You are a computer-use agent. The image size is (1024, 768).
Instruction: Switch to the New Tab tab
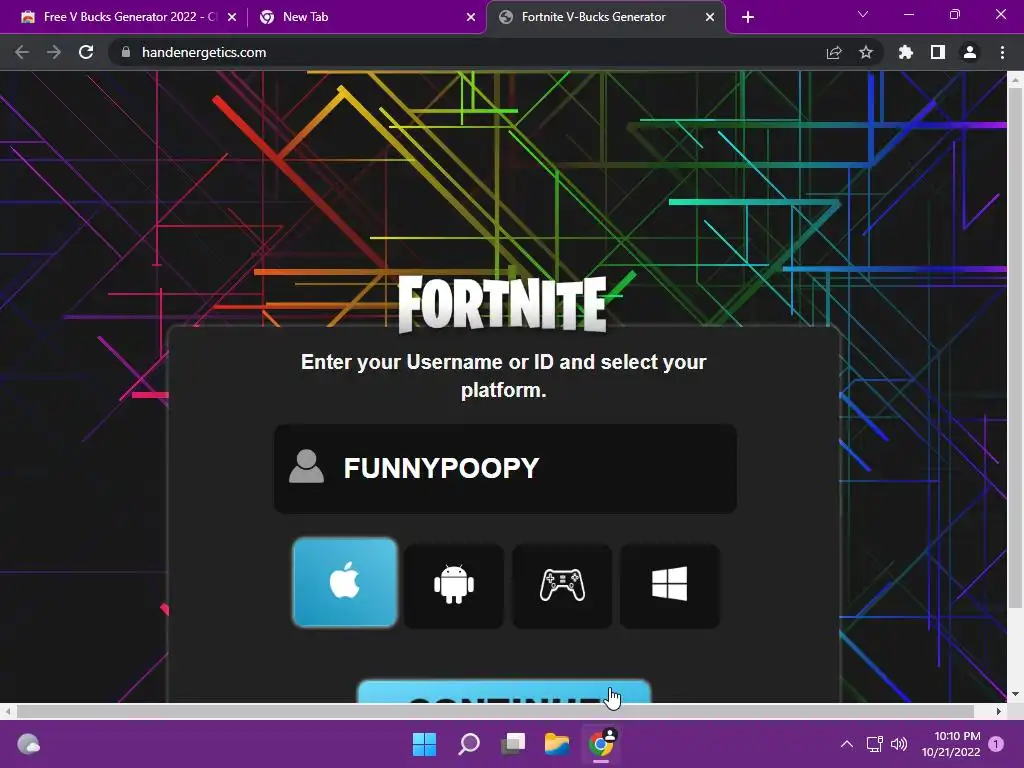click(366, 17)
